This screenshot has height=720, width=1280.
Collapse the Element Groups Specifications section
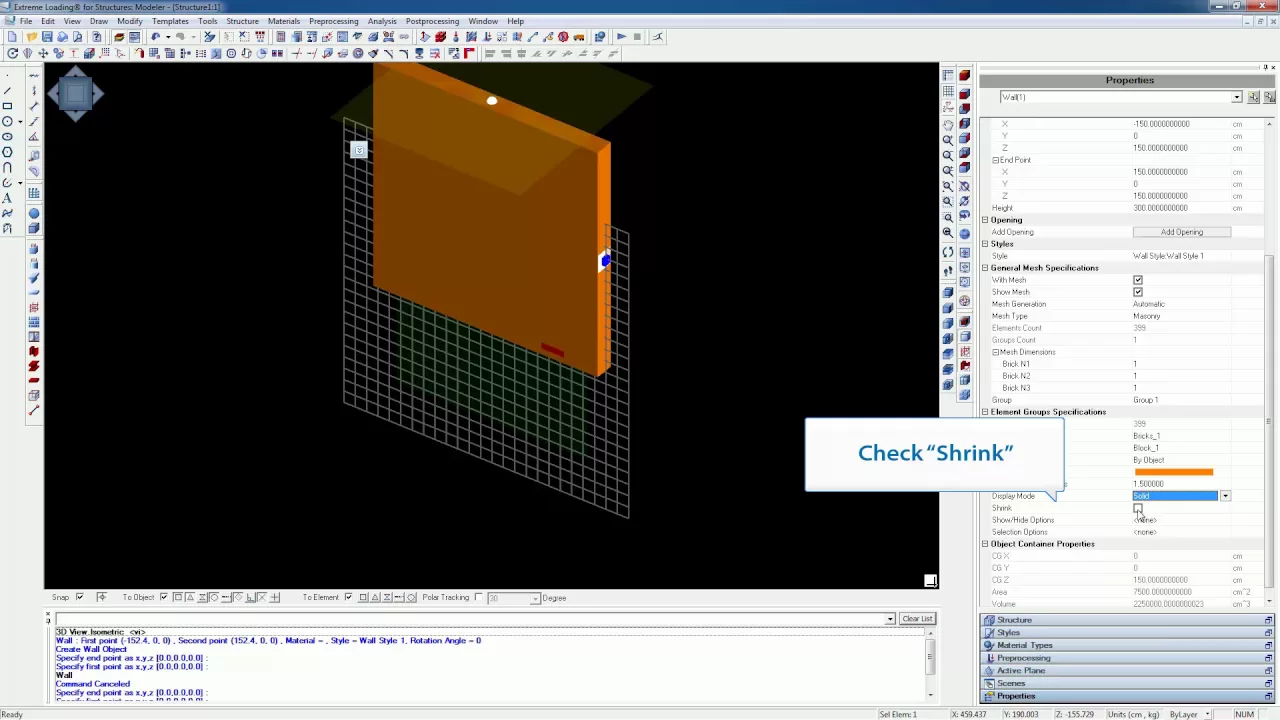tap(985, 412)
